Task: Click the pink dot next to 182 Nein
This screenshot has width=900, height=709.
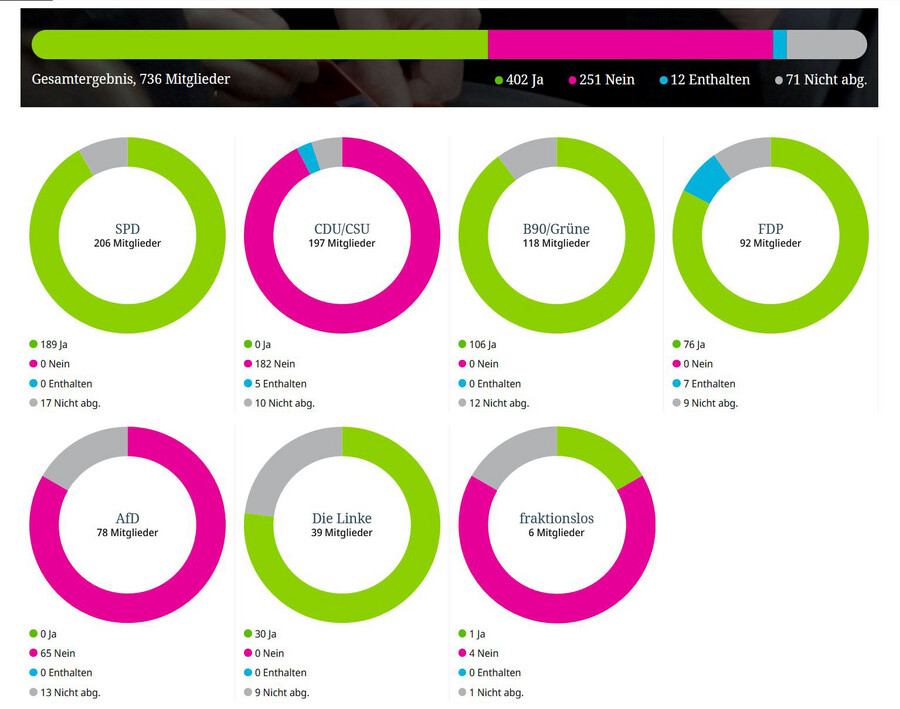Action: coord(248,364)
